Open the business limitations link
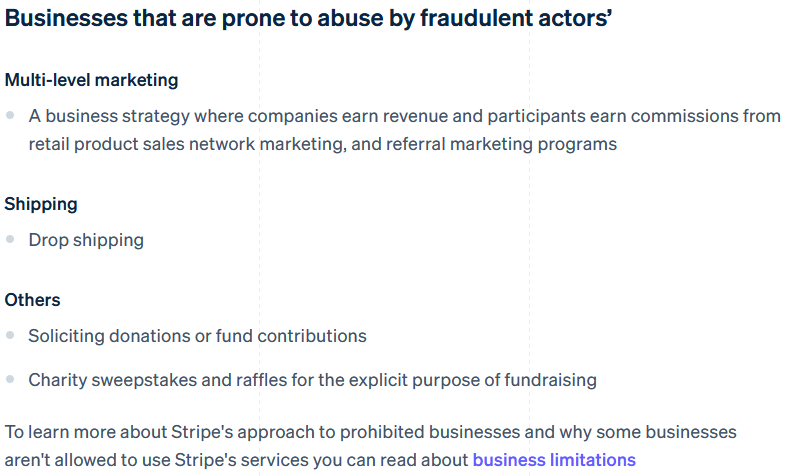Screen dimensions: 795x476 click(554, 460)
